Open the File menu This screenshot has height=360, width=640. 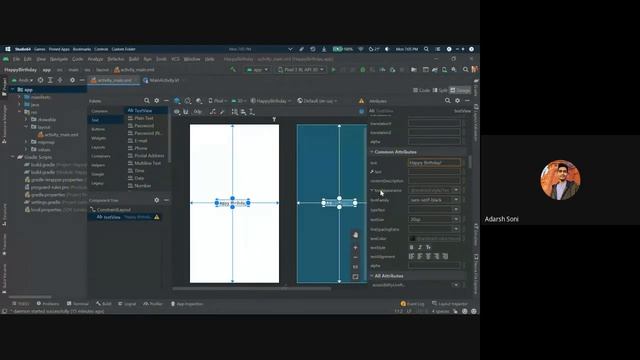coord(16,59)
